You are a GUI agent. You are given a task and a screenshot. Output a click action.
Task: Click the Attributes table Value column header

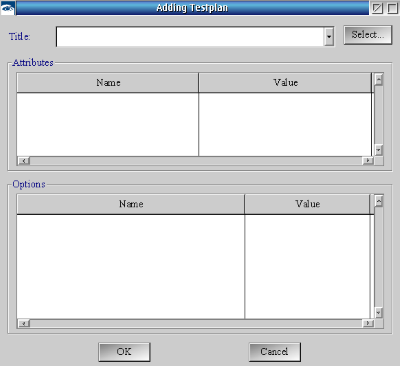click(x=285, y=83)
